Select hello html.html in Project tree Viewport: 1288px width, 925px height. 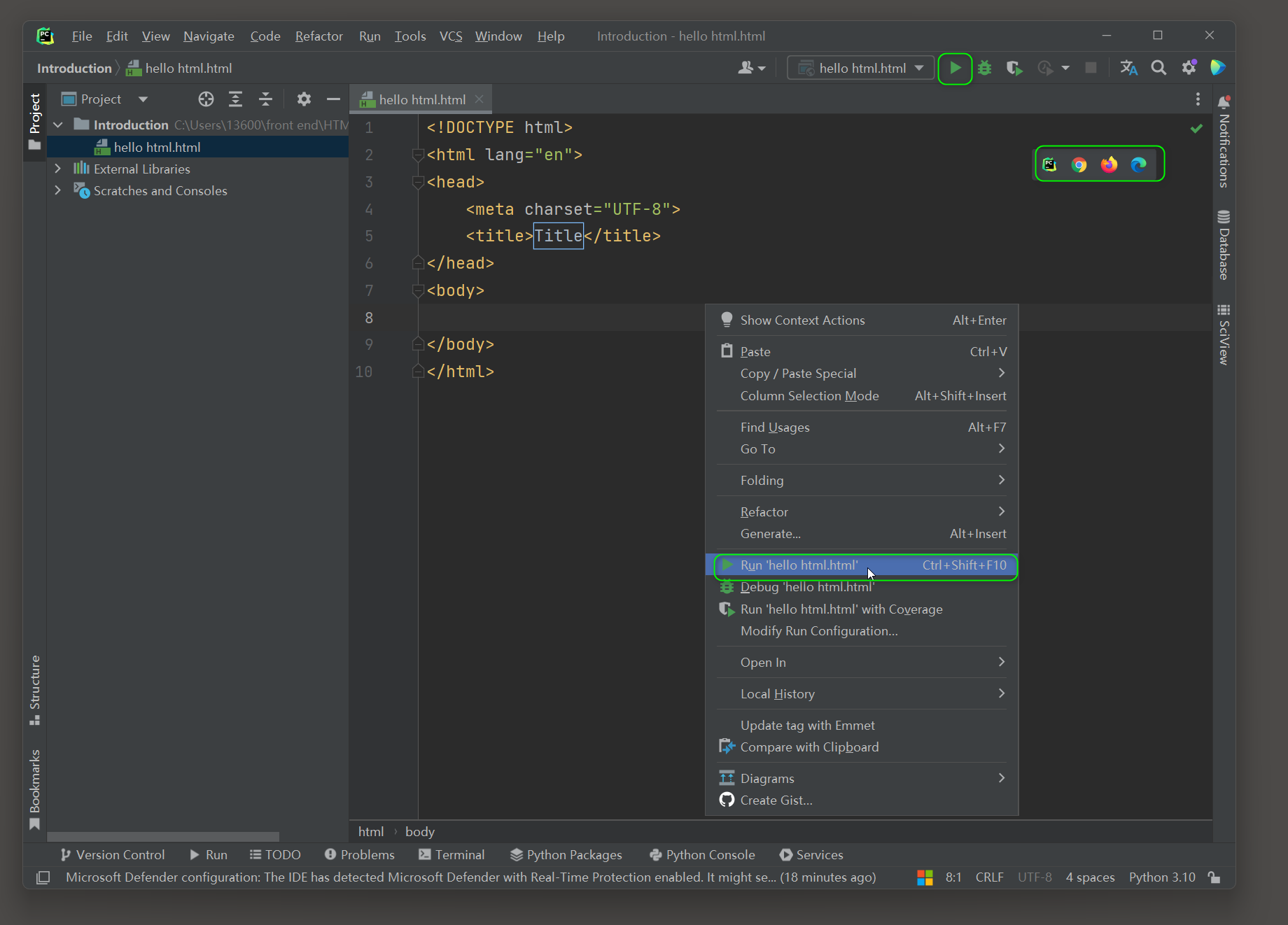(x=197, y=147)
